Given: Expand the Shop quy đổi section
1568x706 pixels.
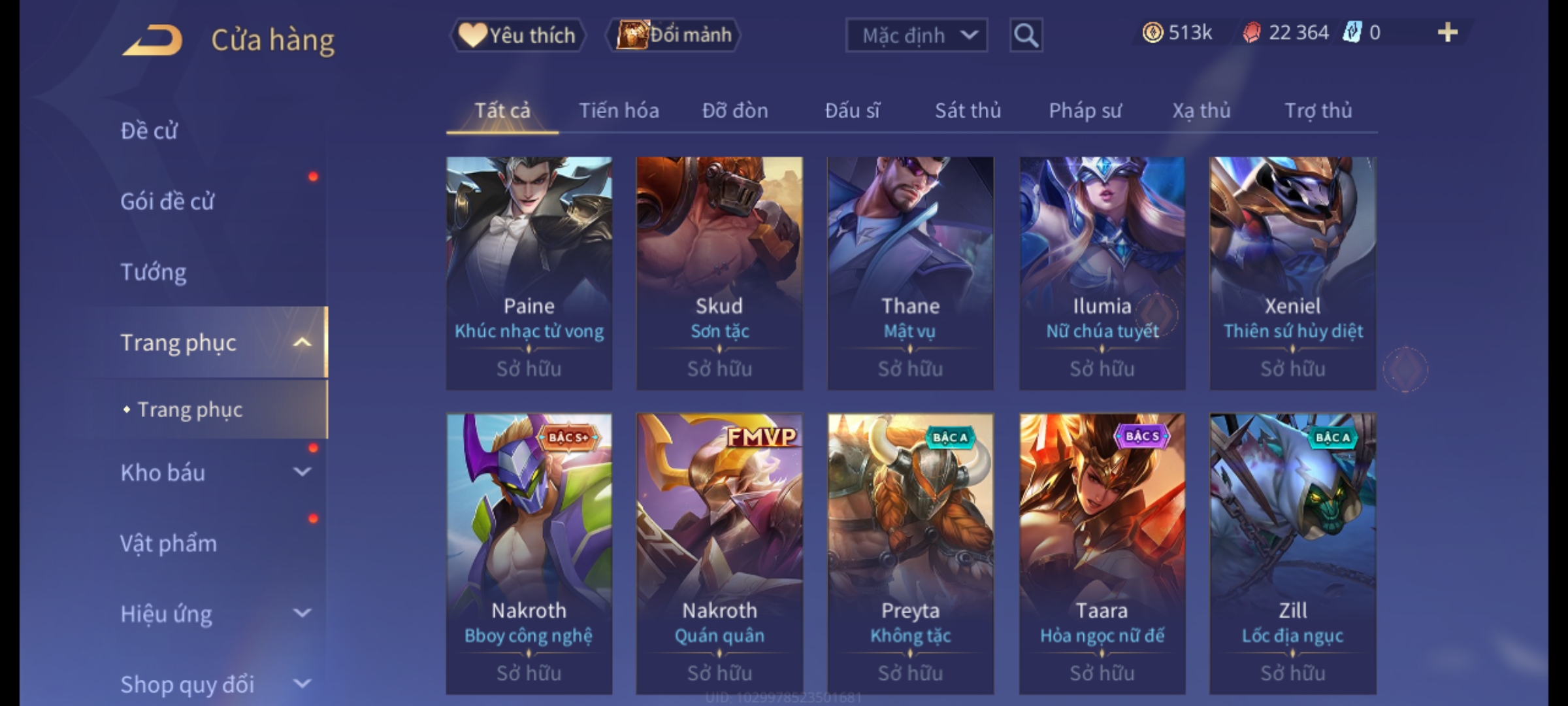Looking at the screenshot, I should 302,684.
